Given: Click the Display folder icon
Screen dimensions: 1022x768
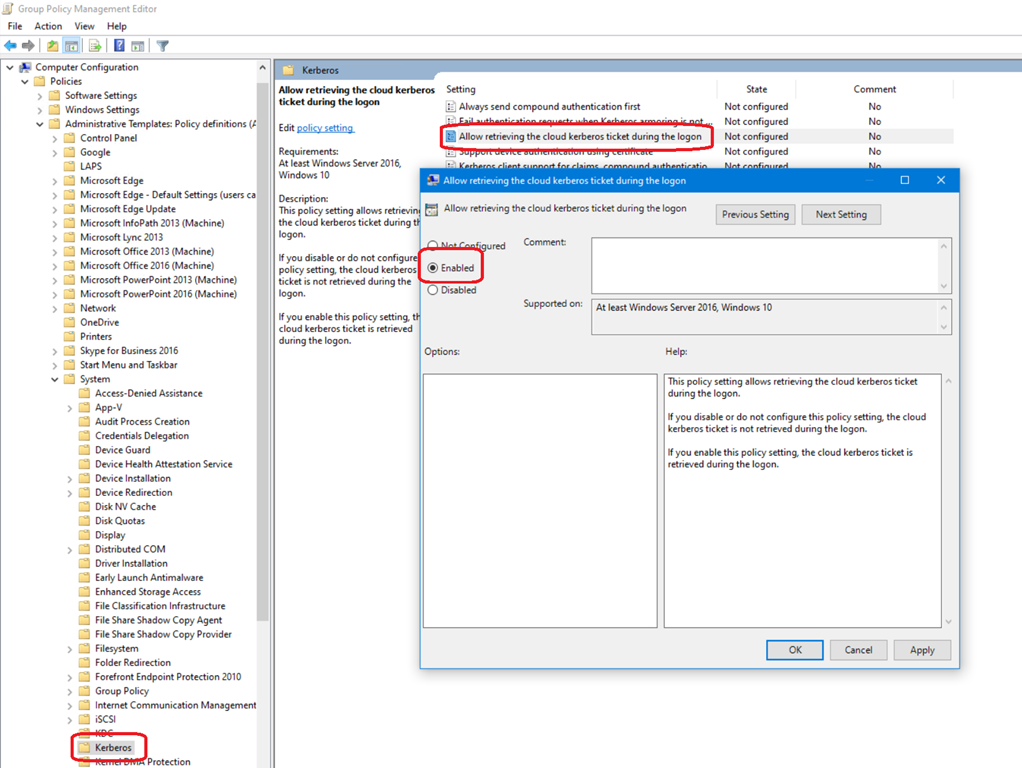Looking at the screenshot, I should [x=85, y=535].
